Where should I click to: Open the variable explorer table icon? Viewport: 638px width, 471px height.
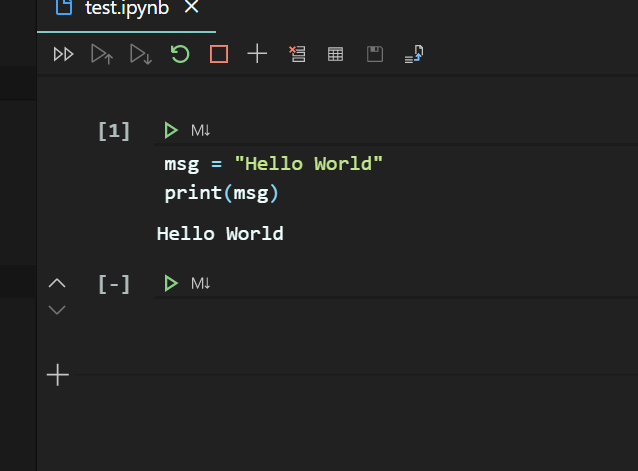tap(336, 55)
